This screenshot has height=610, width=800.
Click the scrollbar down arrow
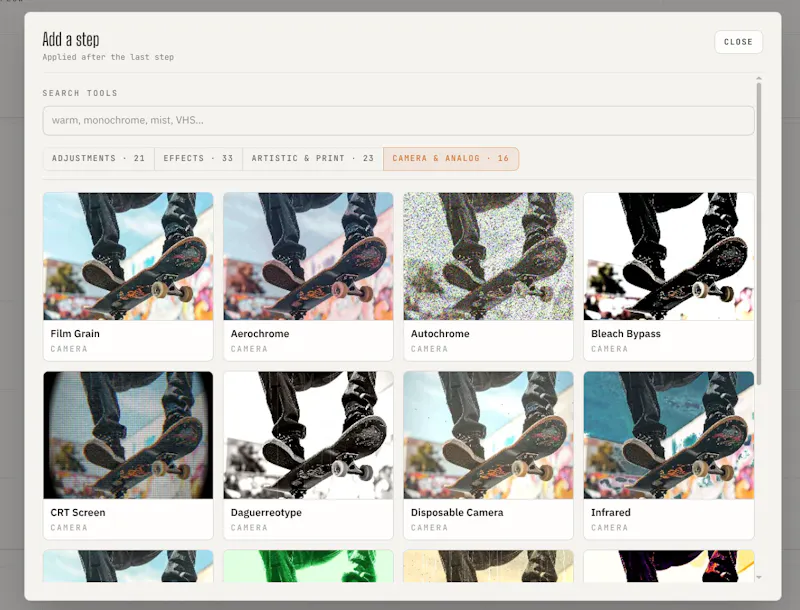pyautogui.click(x=759, y=577)
